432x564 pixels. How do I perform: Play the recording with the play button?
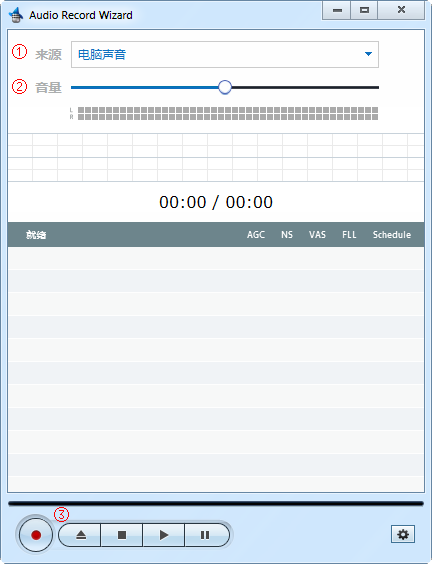[x=164, y=535]
